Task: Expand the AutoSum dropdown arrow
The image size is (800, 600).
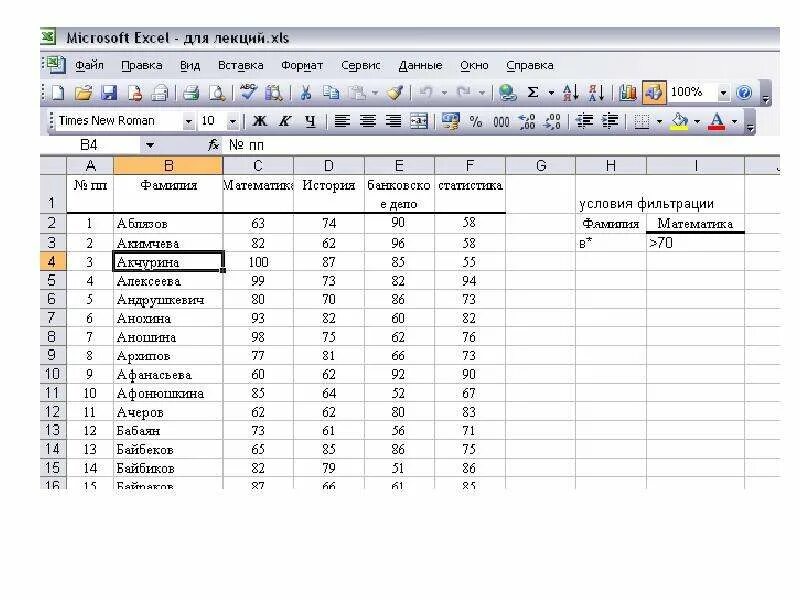Action: (x=551, y=93)
